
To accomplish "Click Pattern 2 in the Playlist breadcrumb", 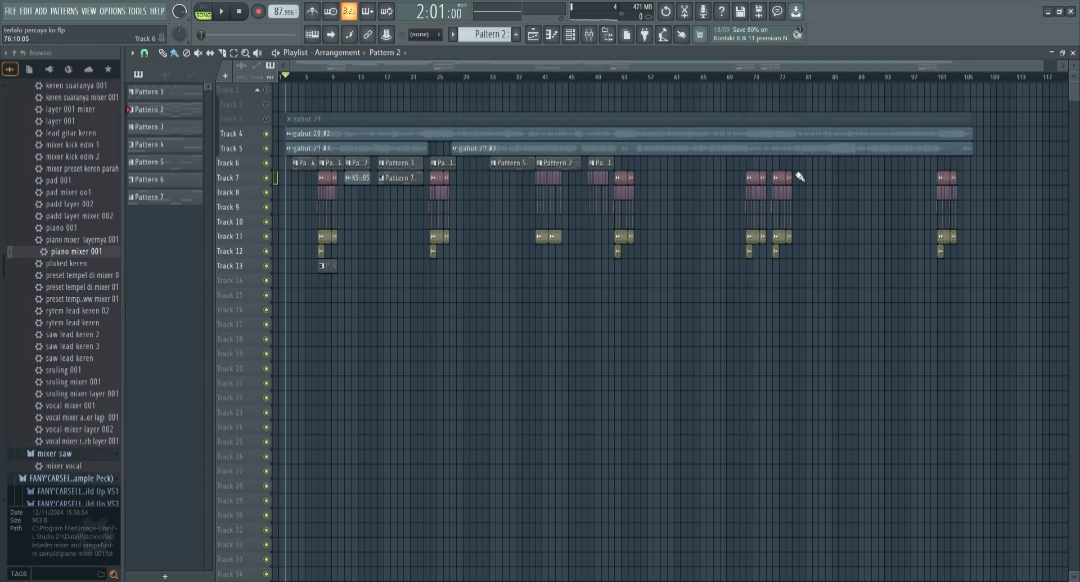I will click(x=384, y=52).
